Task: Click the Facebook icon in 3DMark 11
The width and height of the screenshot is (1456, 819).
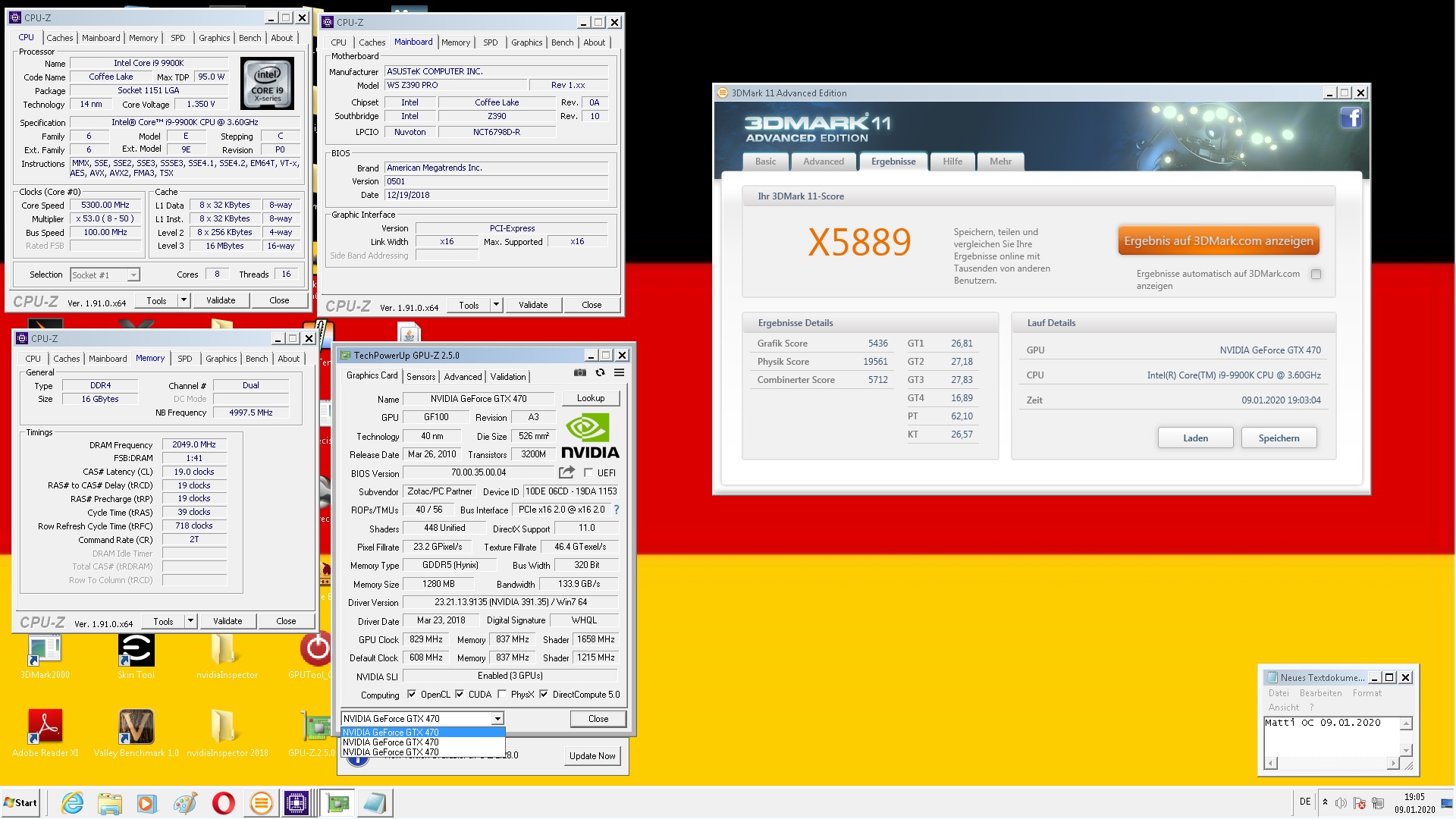Action: click(x=1351, y=118)
